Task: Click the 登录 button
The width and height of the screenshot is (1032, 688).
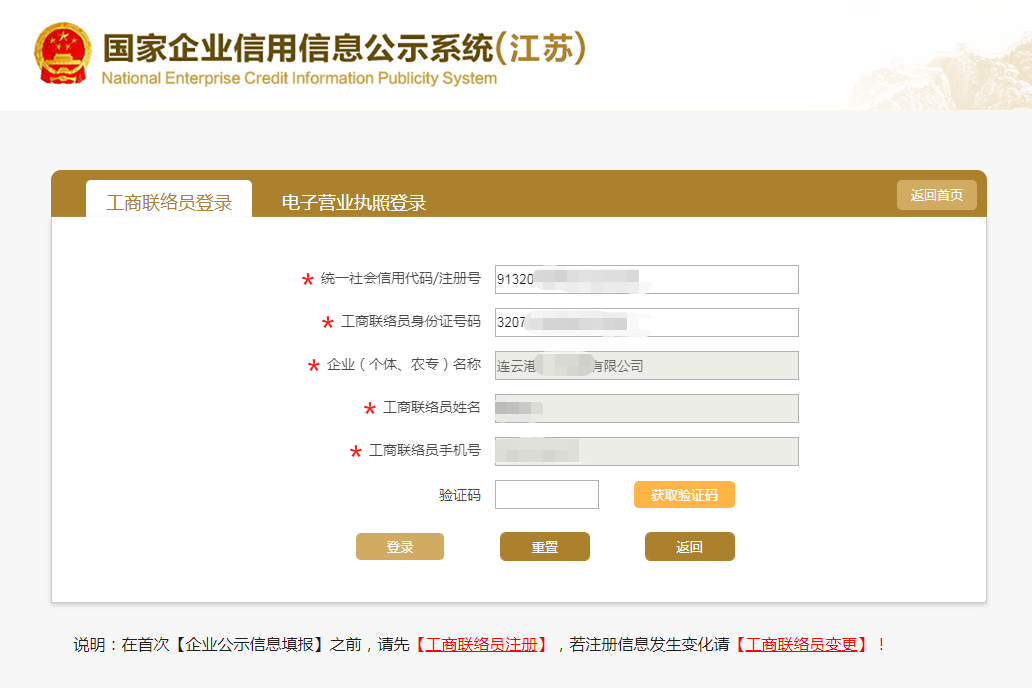Action: pos(400,546)
